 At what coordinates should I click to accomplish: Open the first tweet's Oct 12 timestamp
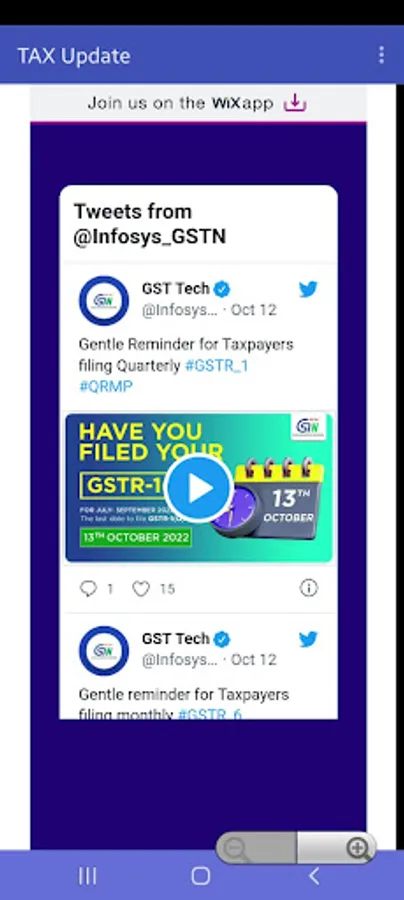coord(254,310)
